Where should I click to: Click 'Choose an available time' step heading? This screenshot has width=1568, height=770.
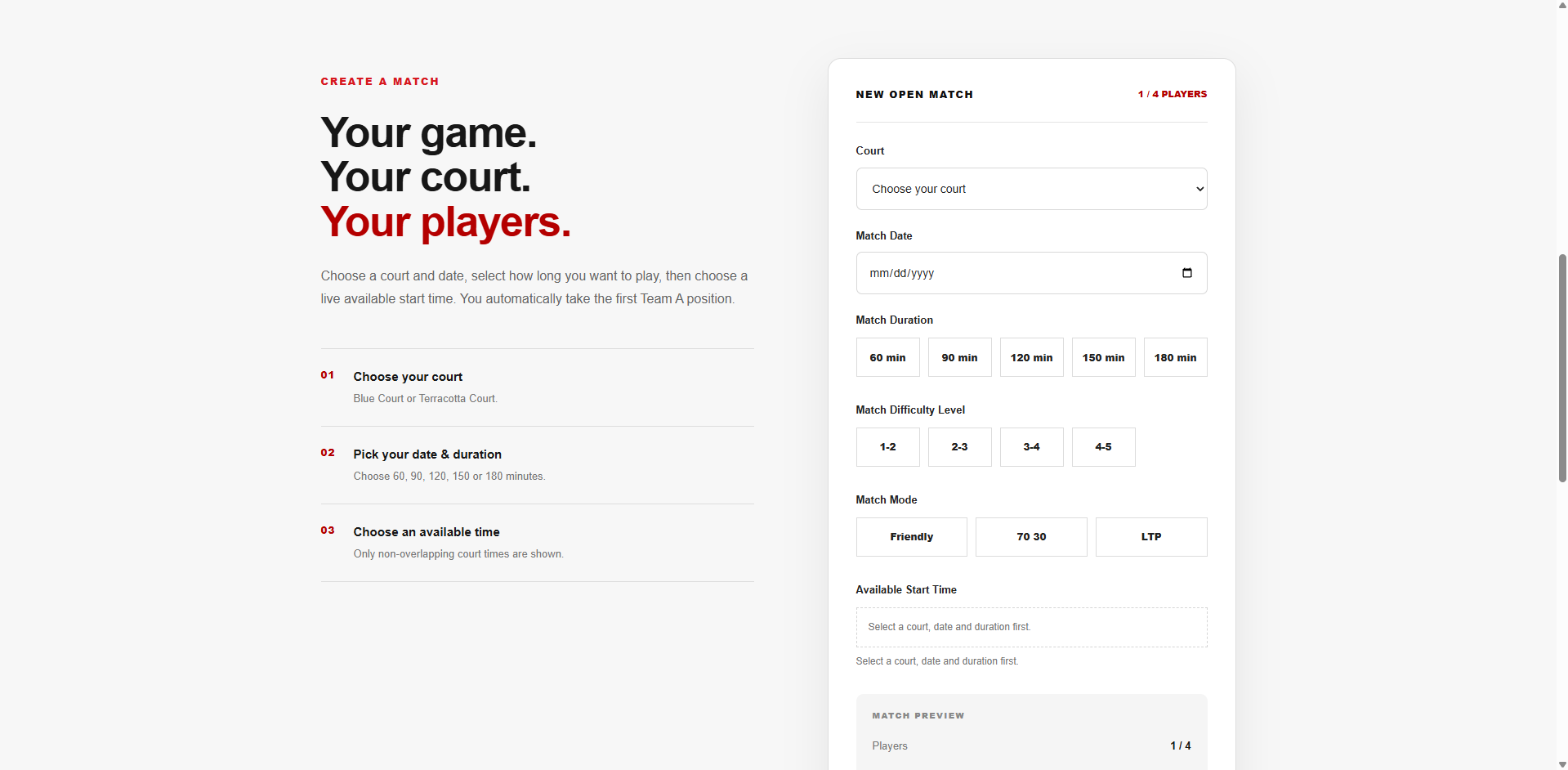pyautogui.click(x=427, y=532)
